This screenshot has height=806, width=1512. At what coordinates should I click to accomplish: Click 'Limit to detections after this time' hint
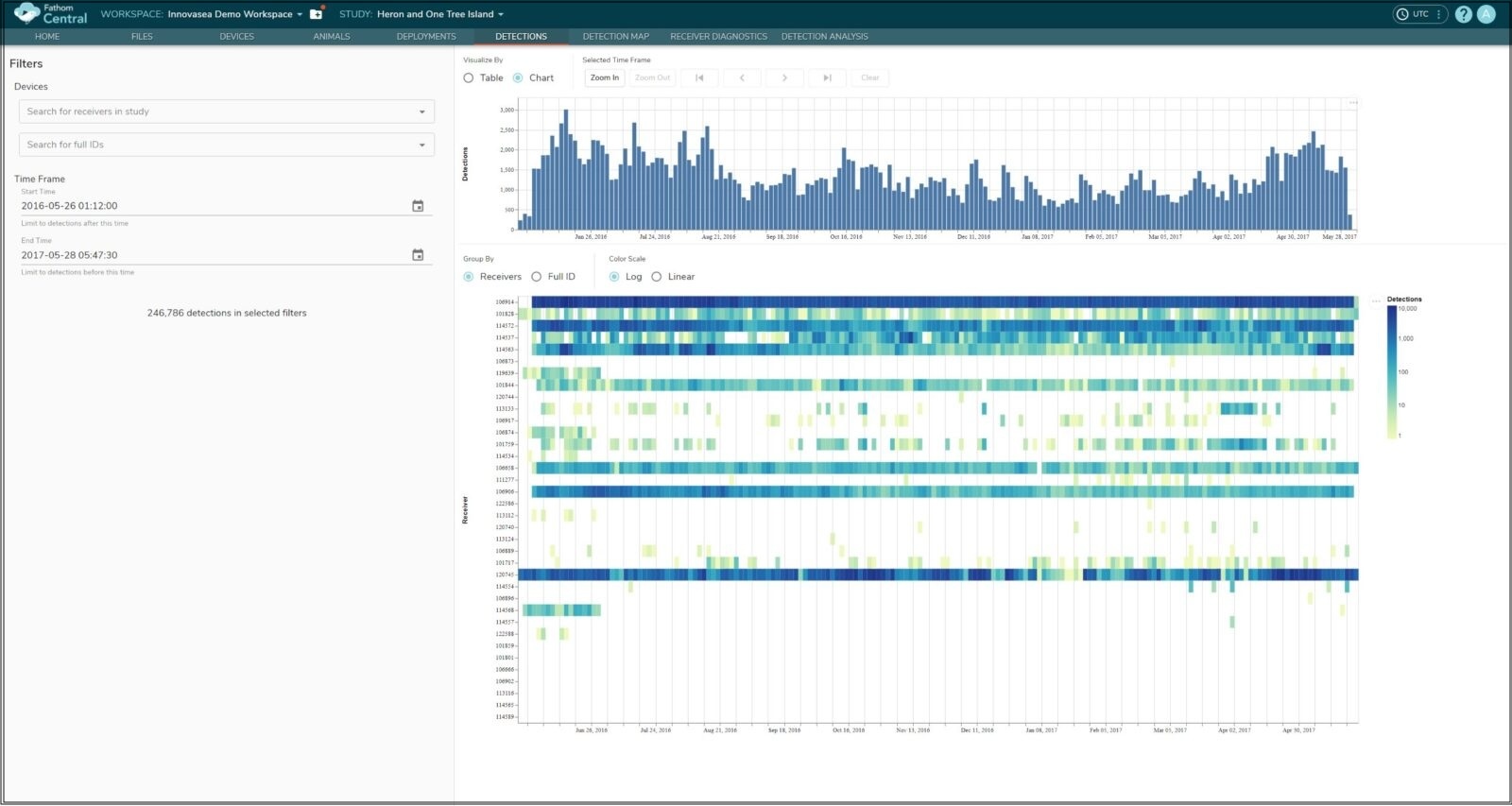(x=75, y=223)
